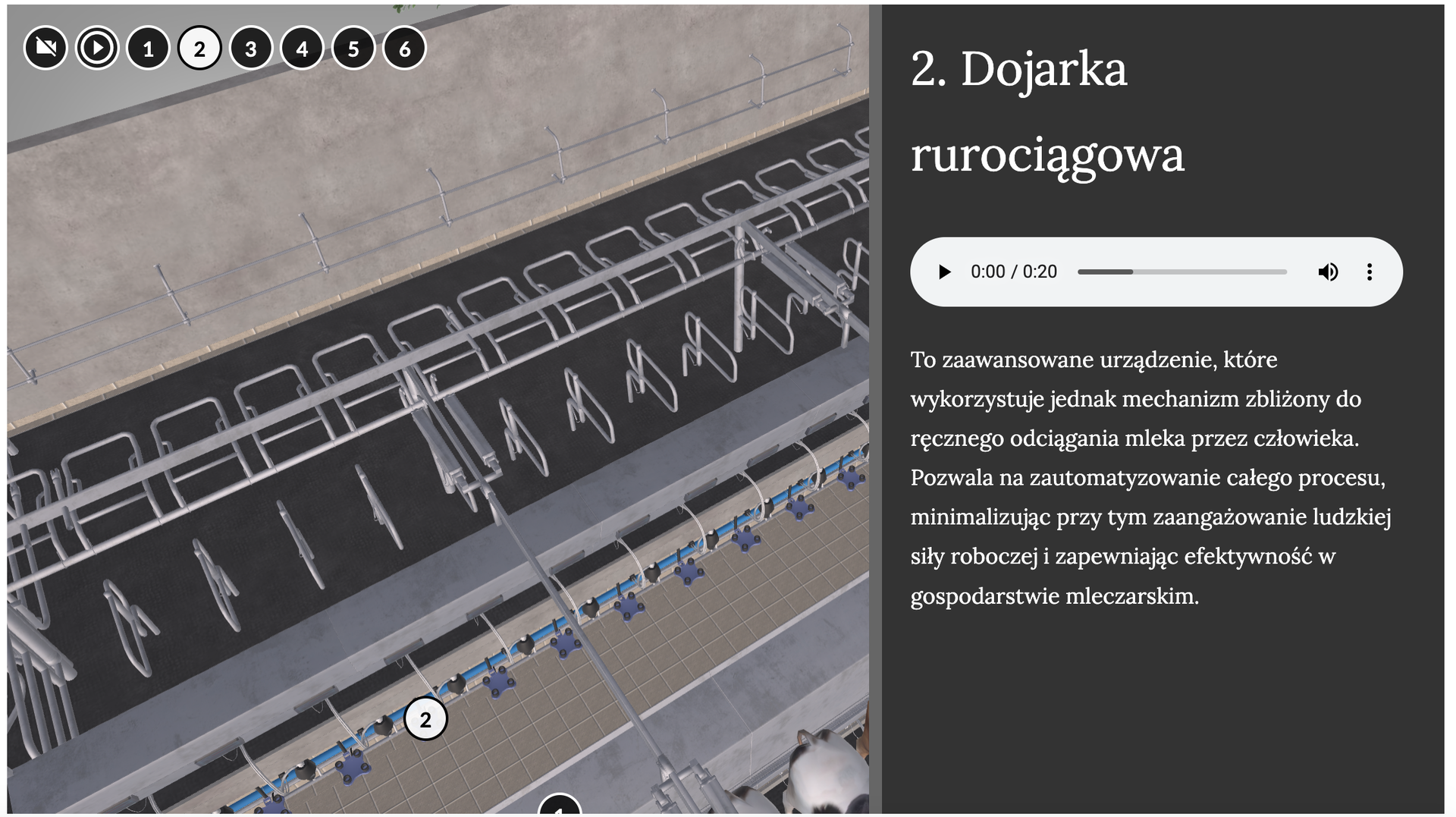Click the description paragraph text

tap(1151, 477)
